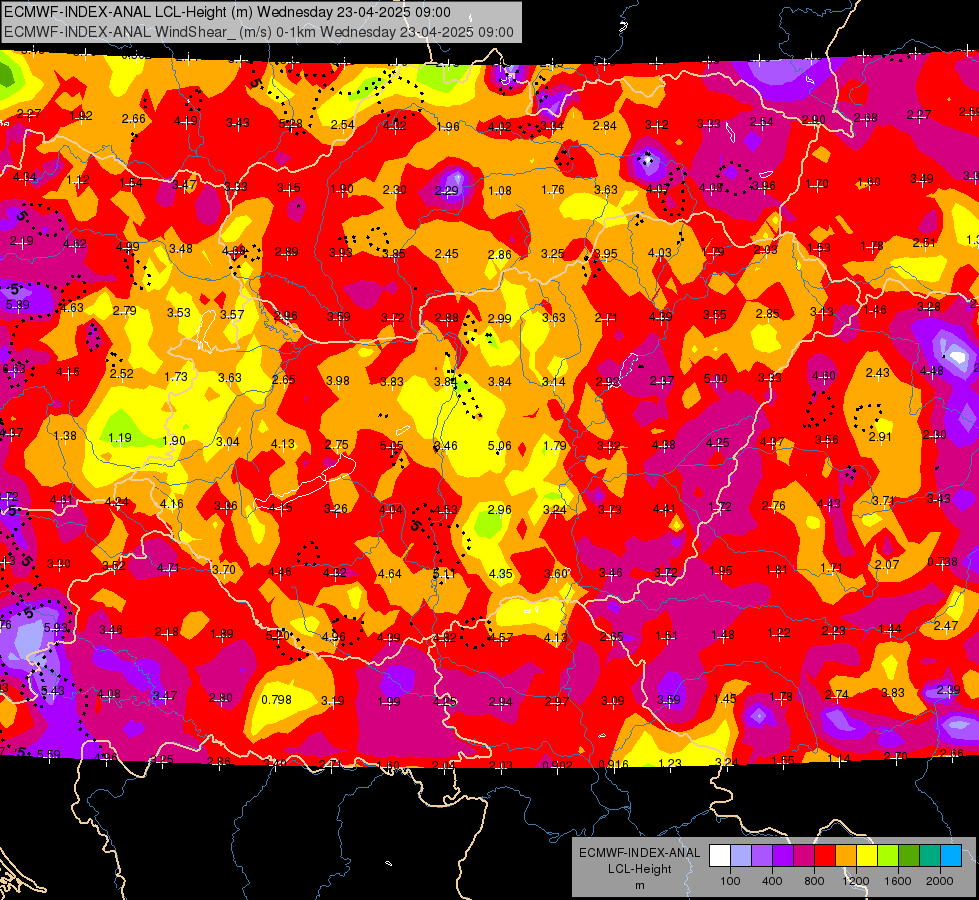
Task: Click the wind shear value 2.91
Action: [880, 437]
